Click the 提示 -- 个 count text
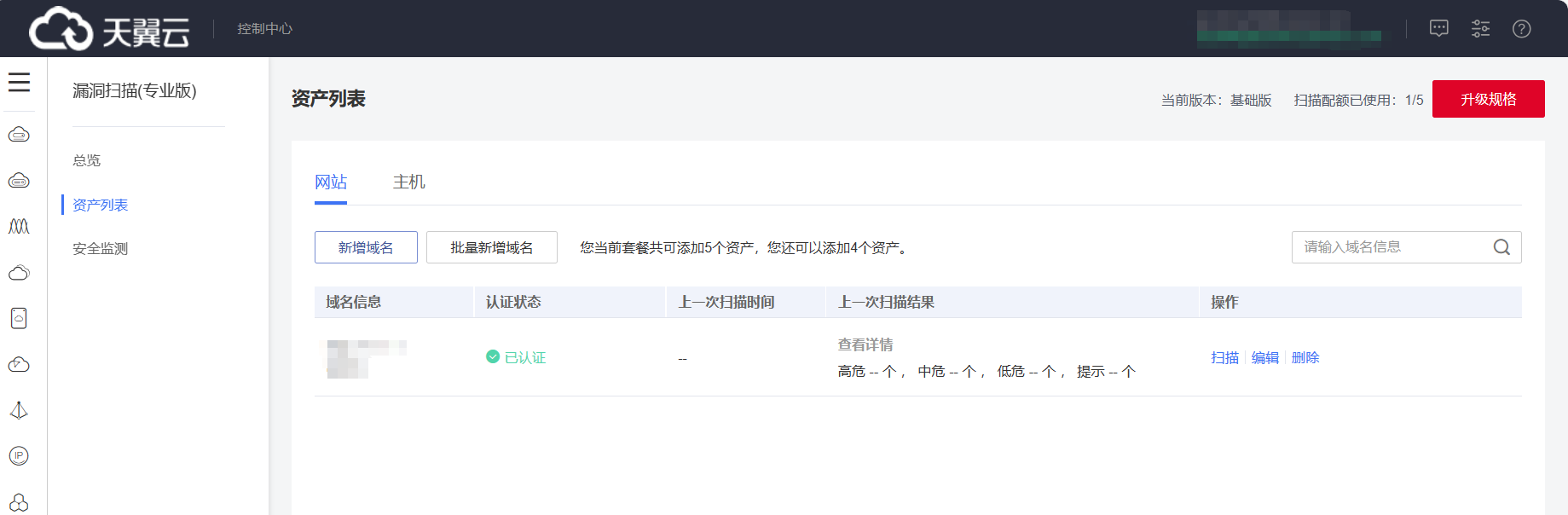The image size is (1568, 515). click(1106, 372)
